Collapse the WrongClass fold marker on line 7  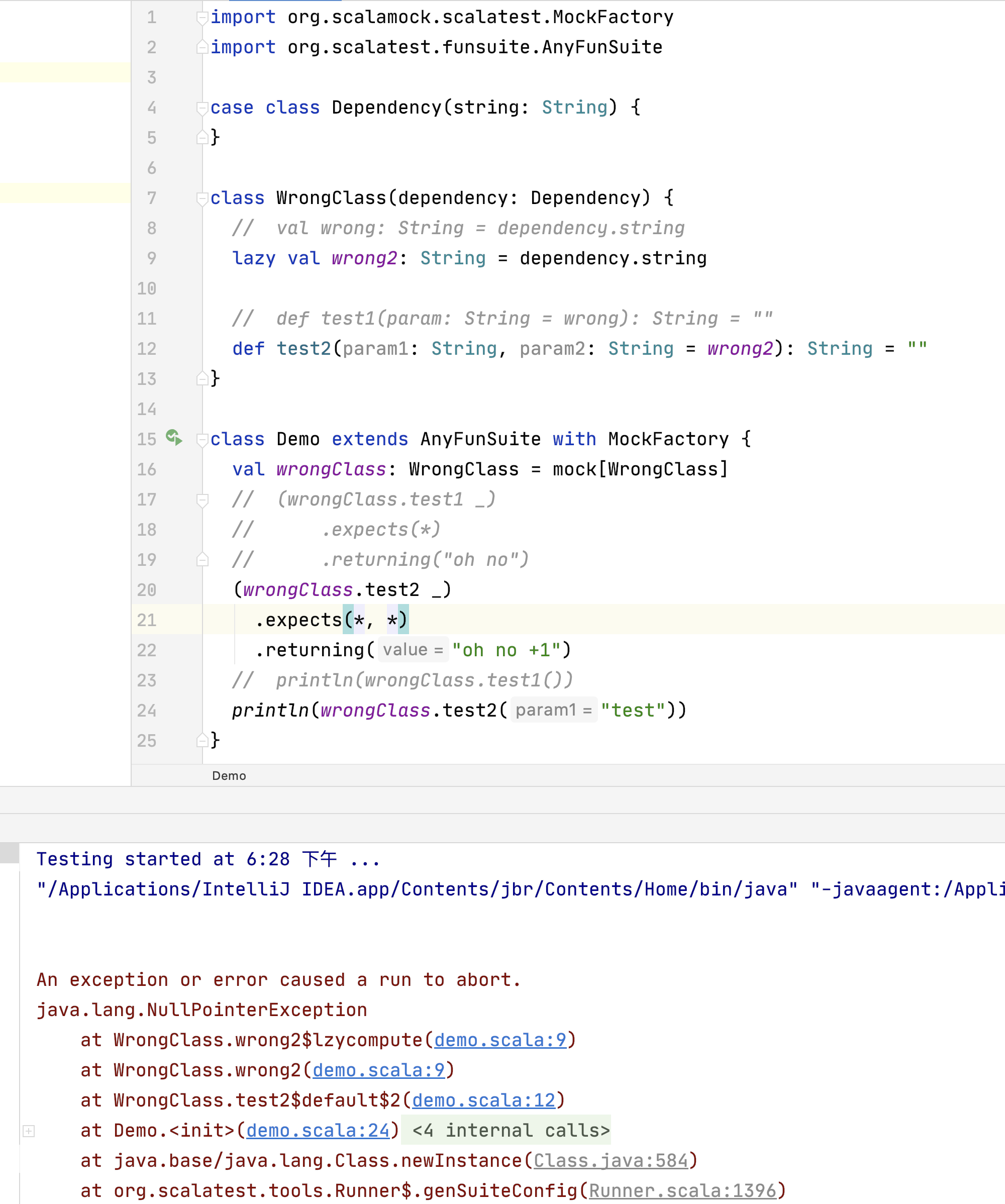202,198
